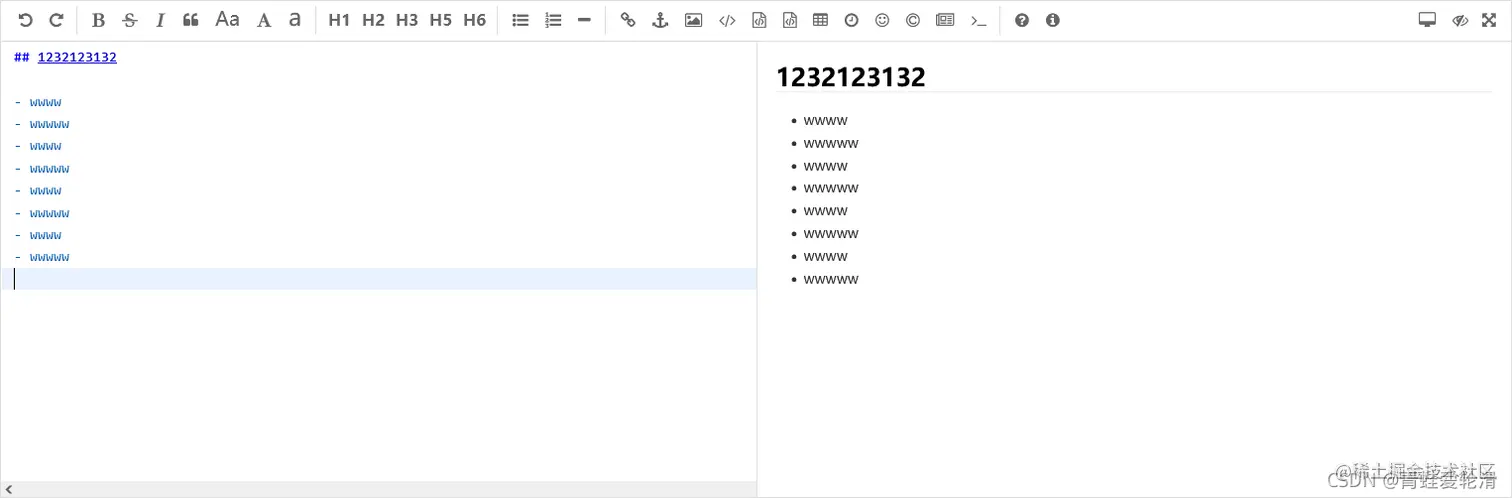Image resolution: width=1512 pixels, height=498 pixels.
Task: Insert inline code with the </> icon
Action: pos(727,20)
